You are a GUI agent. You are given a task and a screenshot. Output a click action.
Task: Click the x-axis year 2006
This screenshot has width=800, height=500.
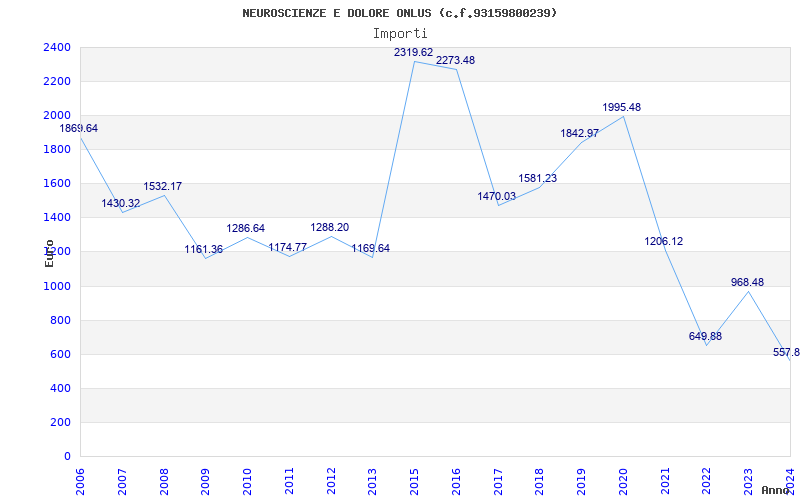(81, 482)
